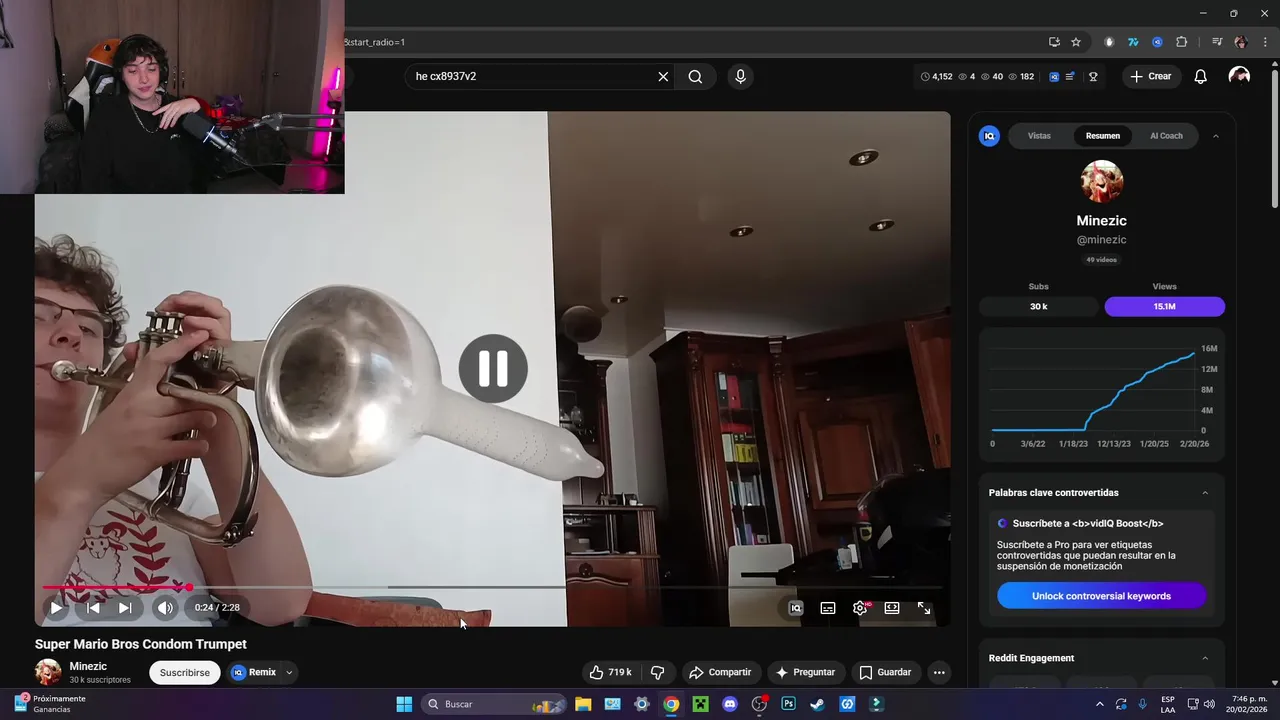The image size is (1280, 720).
Task: Click the play button in video controls
Action: (56, 607)
